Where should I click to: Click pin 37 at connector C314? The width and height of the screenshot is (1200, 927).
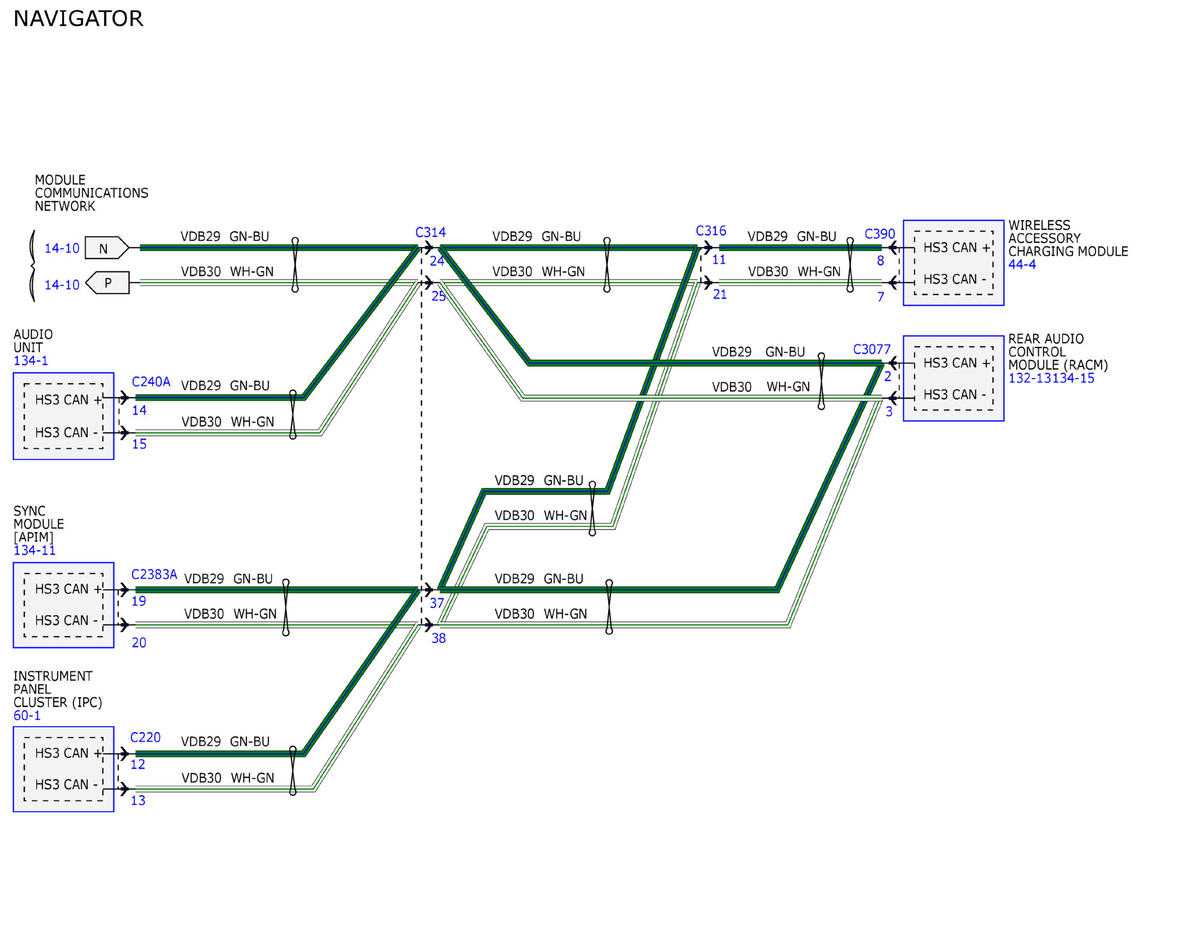[x=437, y=603]
